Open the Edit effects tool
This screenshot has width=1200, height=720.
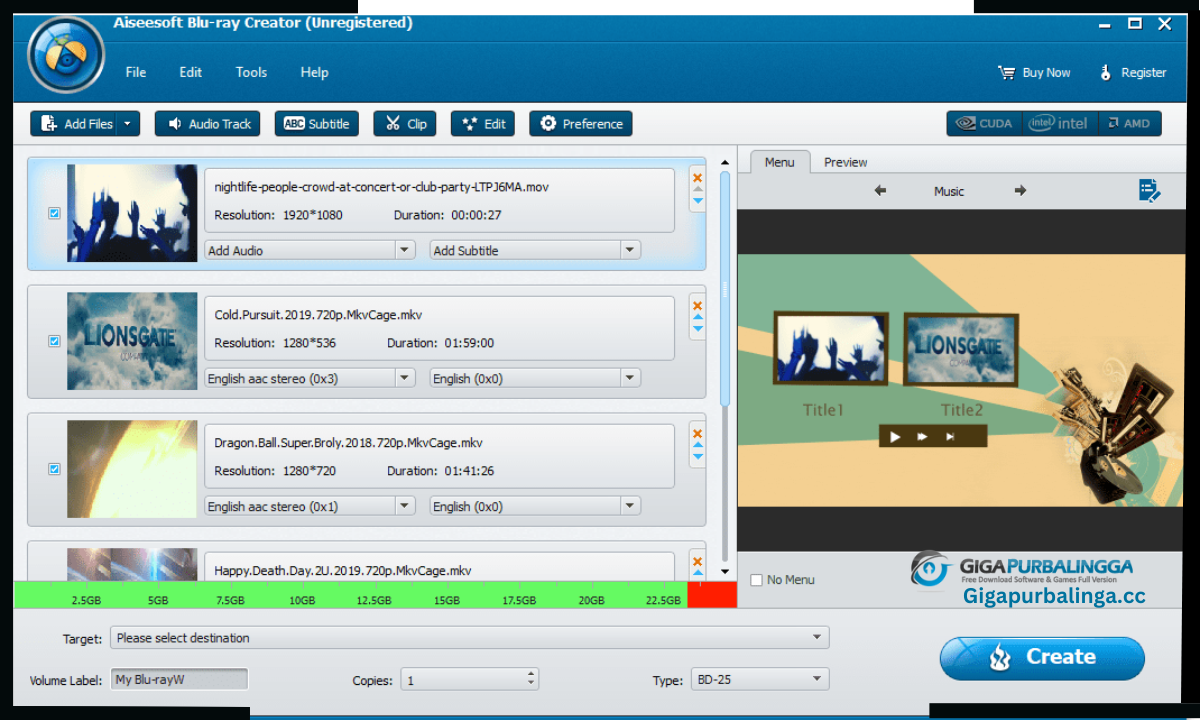coord(483,124)
